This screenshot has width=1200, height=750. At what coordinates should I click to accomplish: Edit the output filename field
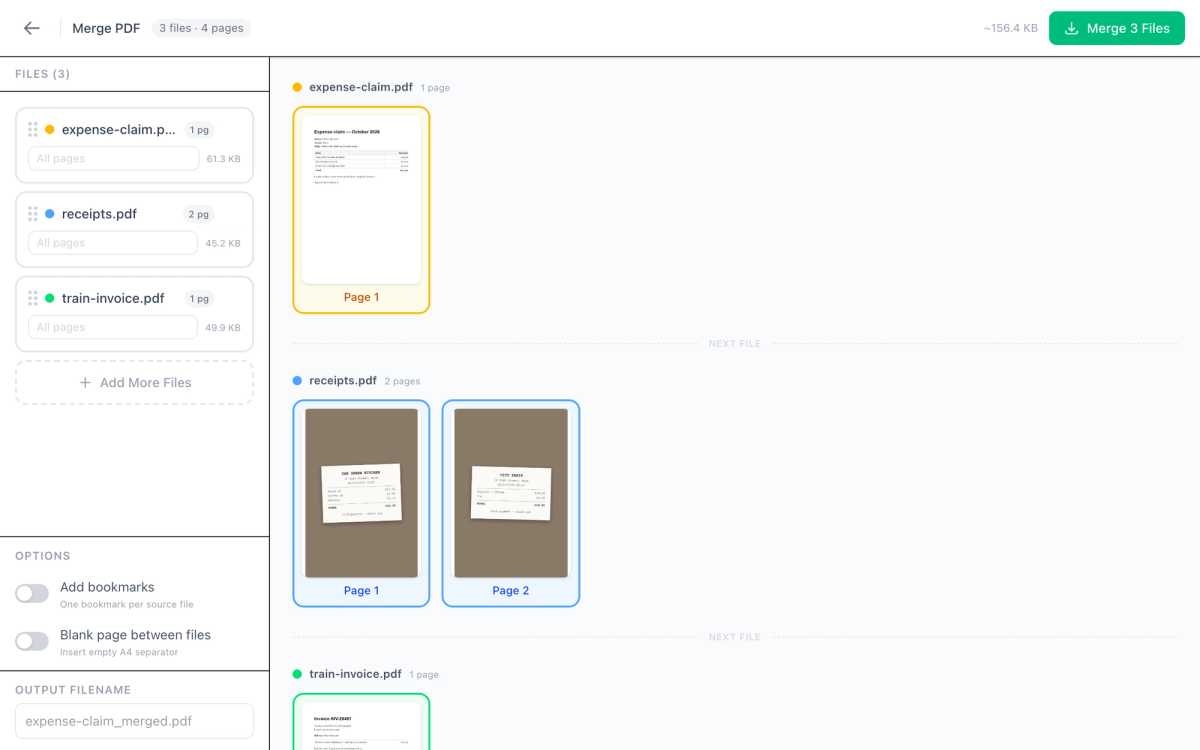(134, 721)
